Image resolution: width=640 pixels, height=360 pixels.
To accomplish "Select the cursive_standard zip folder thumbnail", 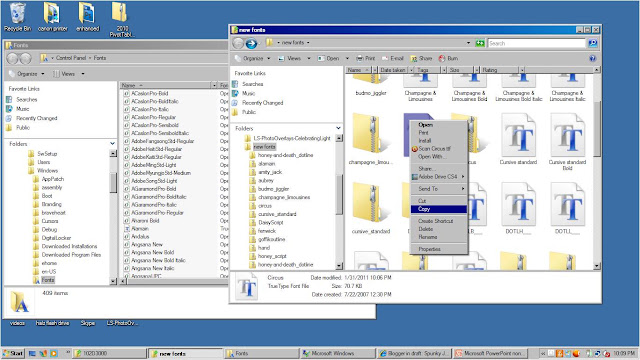I will (x=371, y=208).
